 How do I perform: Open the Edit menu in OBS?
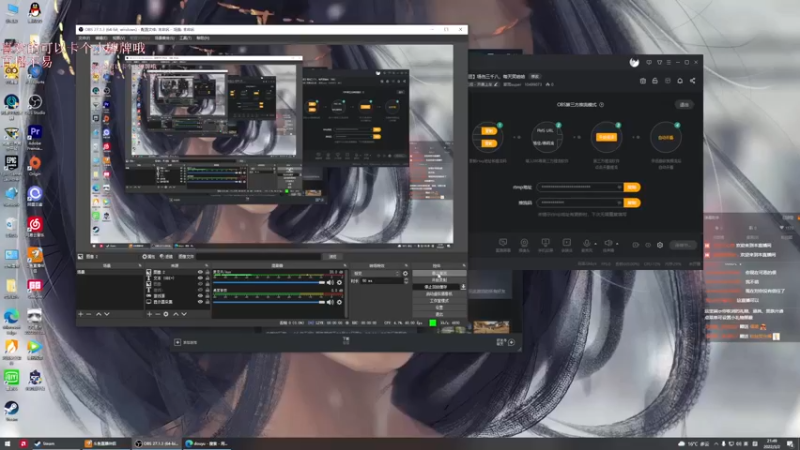pos(101,38)
